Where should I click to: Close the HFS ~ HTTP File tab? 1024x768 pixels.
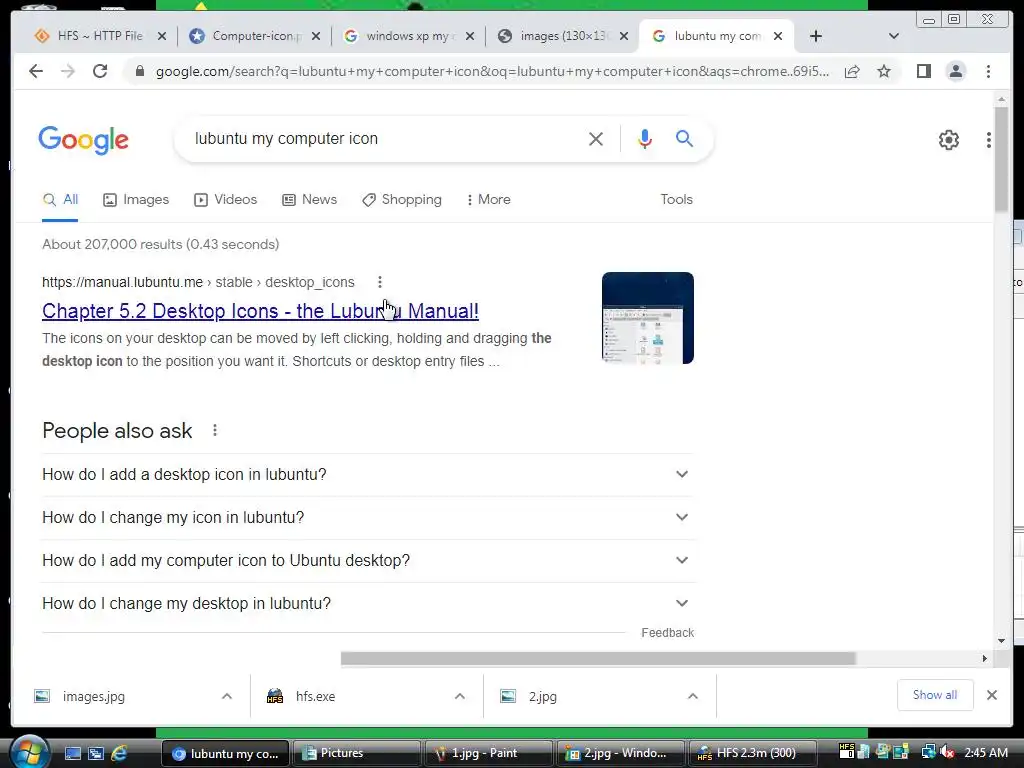(162, 37)
